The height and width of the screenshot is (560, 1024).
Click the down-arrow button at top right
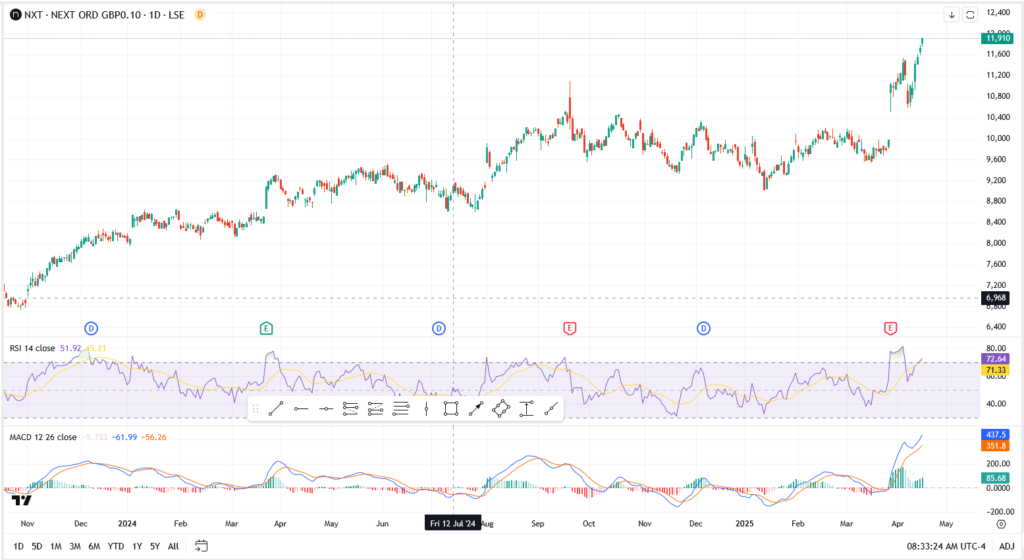click(951, 15)
